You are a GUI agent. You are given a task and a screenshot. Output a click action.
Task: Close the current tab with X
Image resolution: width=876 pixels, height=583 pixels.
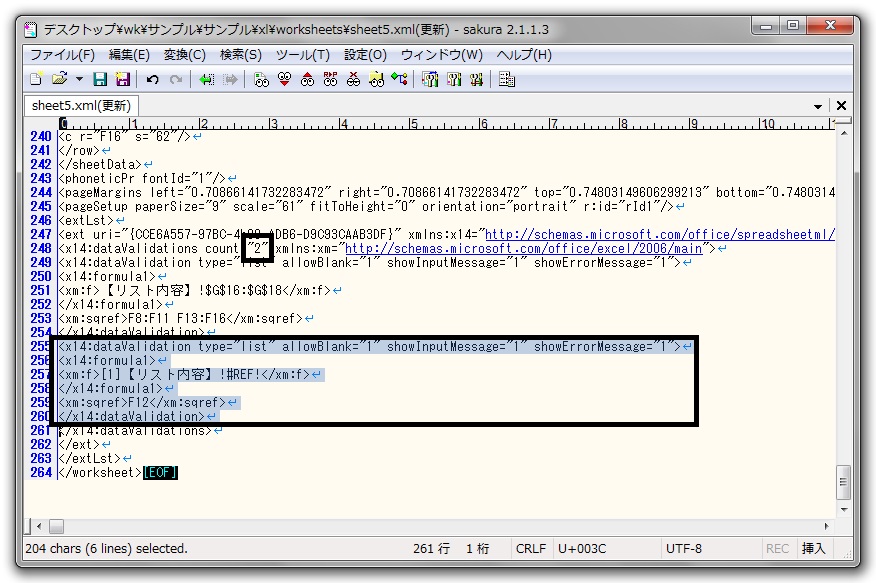(x=841, y=105)
